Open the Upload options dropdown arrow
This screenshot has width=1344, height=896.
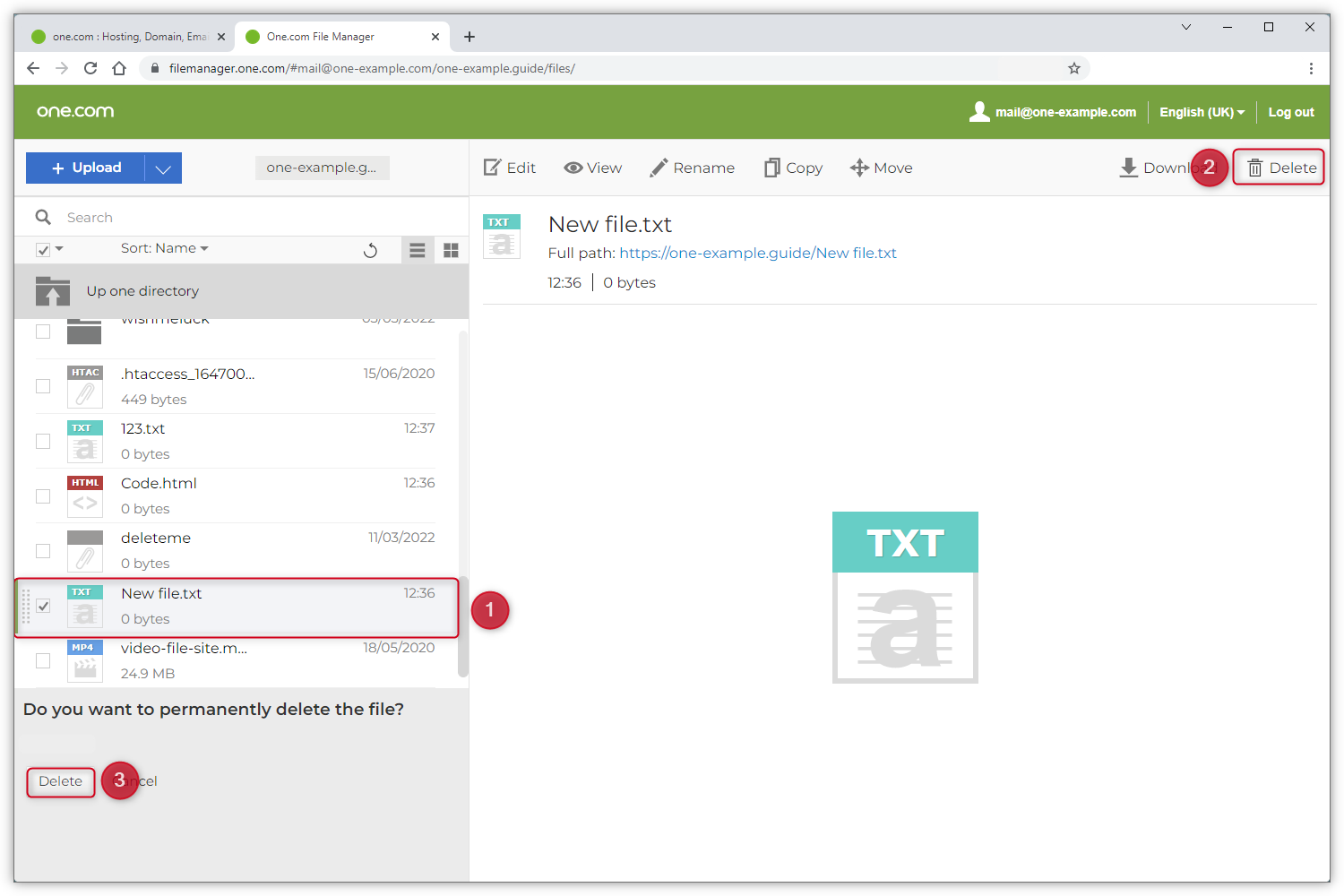pyautogui.click(x=163, y=168)
